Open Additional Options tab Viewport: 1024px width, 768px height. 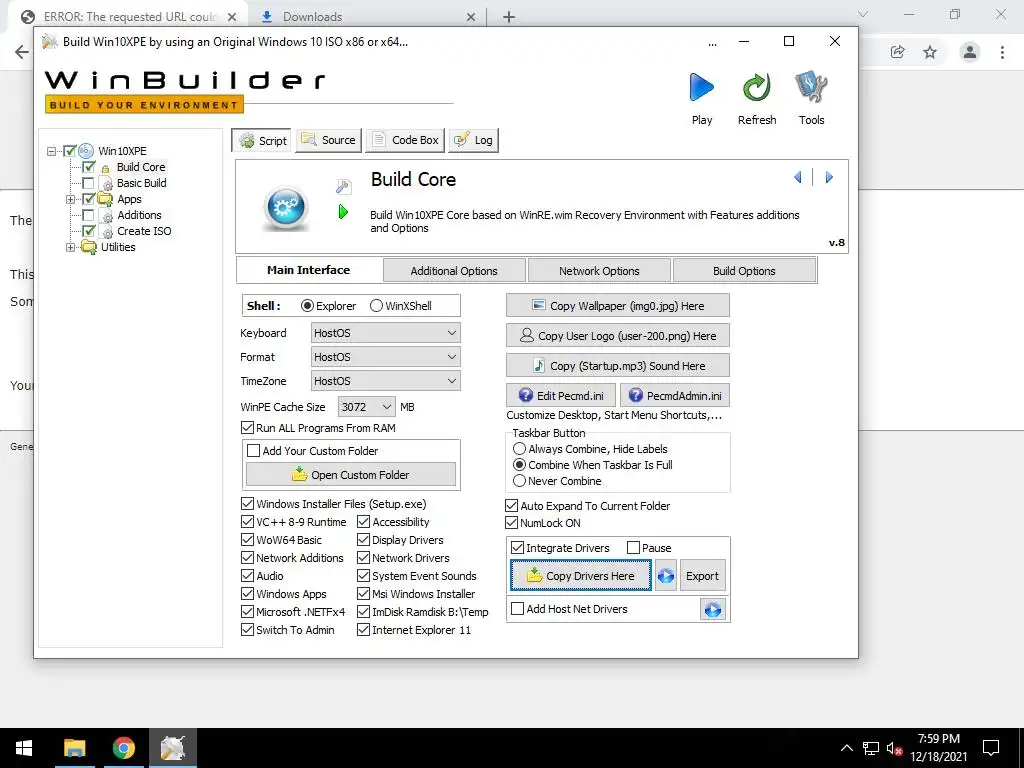[x=454, y=271]
